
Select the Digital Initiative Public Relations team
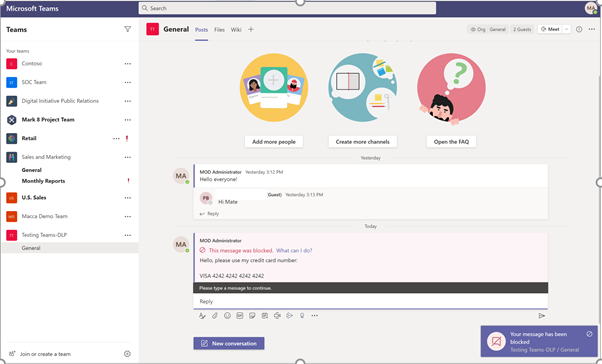[60, 101]
